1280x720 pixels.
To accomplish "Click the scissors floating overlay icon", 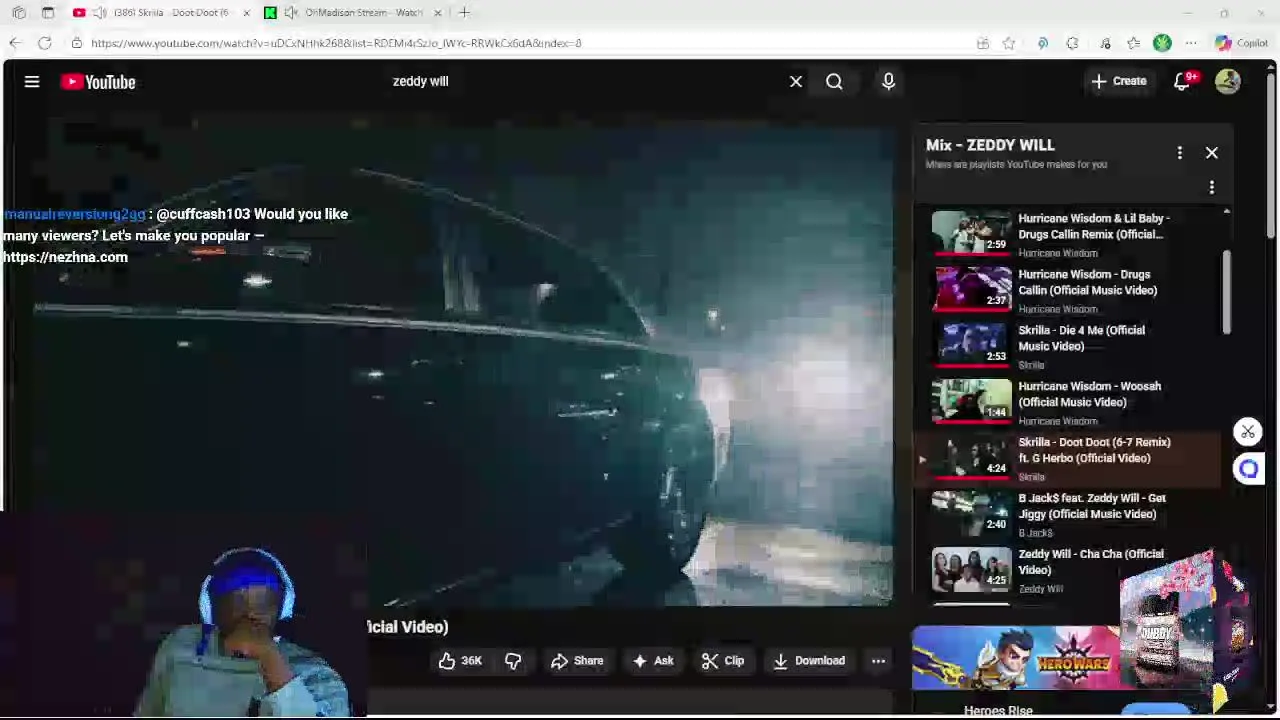I will point(1248,432).
